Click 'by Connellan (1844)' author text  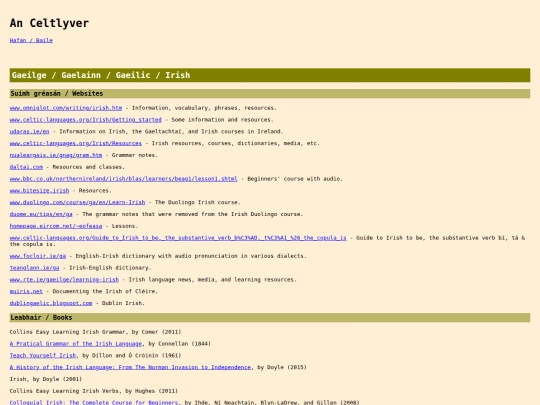pyautogui.click(x=179, y=343)
